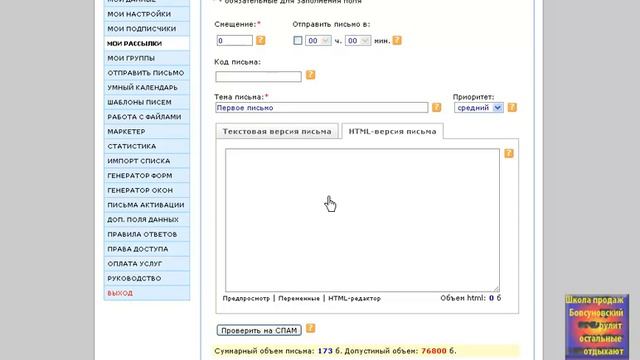
Task: Open the HTML-редактор link
Action: tap(354, 298)
